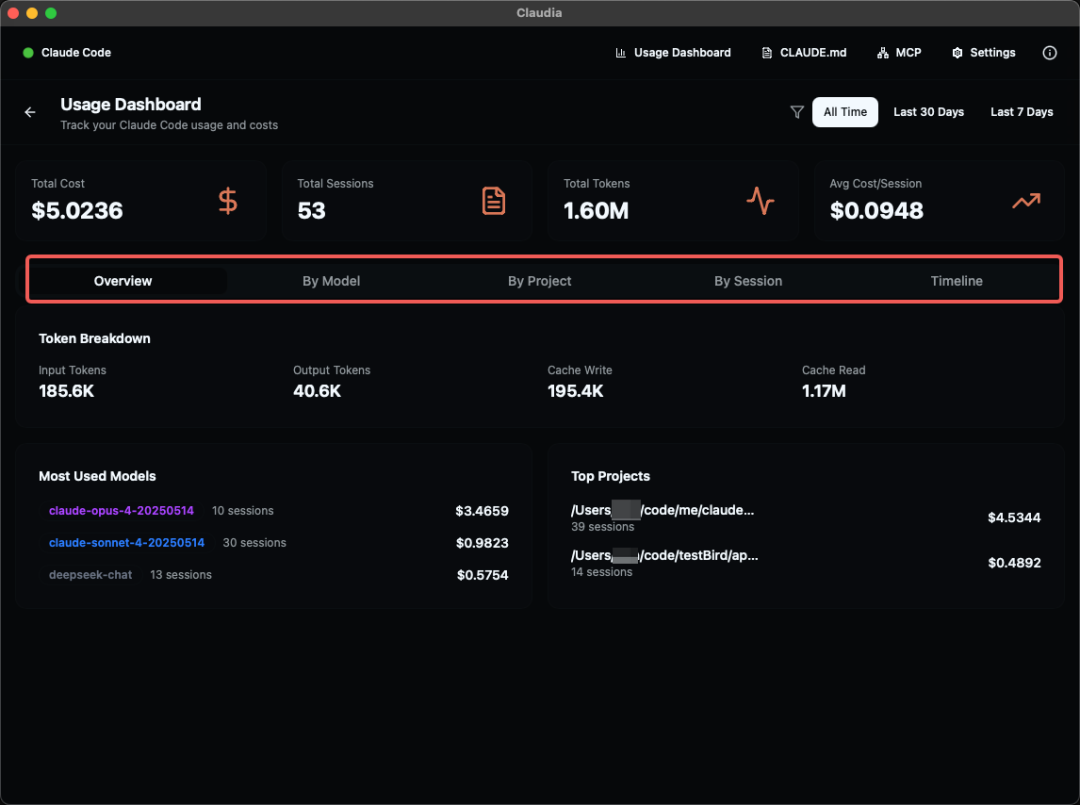Click the $0.0948 average cost value
This screenshot has height=805, width=1080.
(x=876, y=211)
